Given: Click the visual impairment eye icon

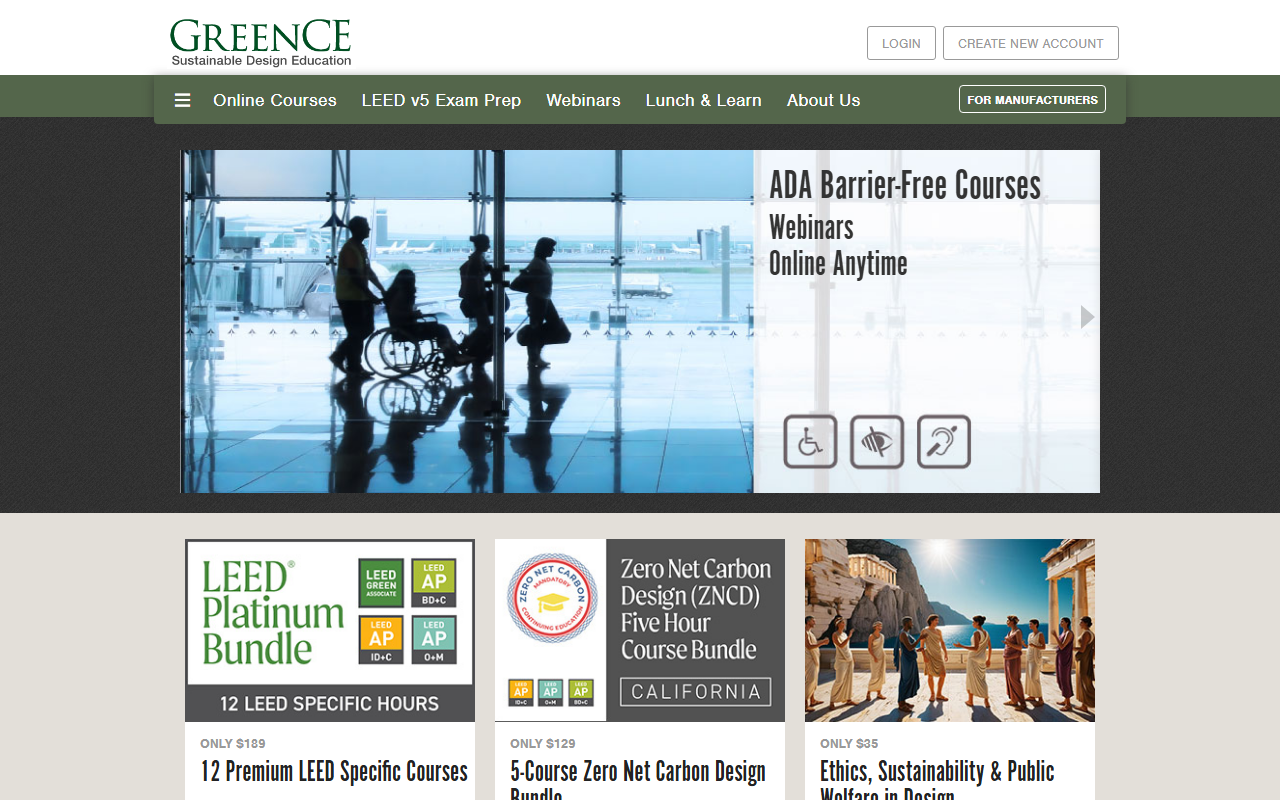Looking at the screenshot, I should 877,441.
